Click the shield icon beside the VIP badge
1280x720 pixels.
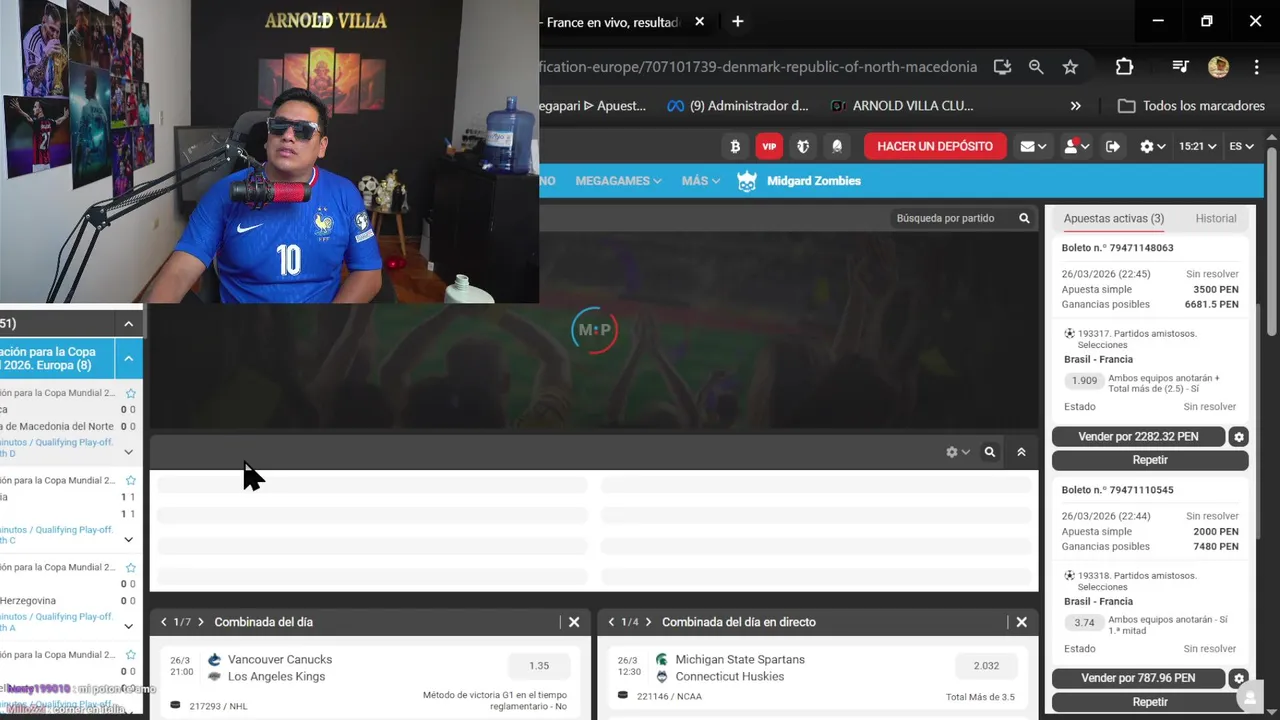click(803, 146)
